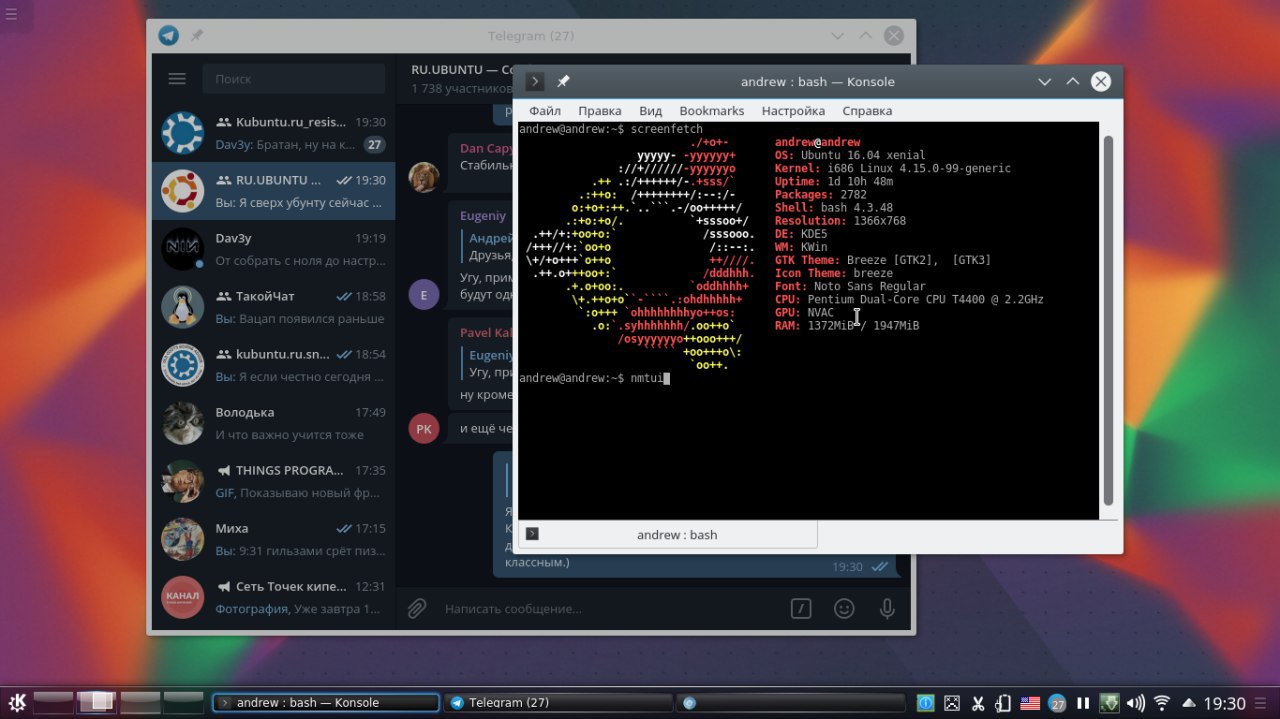Open the Файл menu in Konsole
This screenshot has height=719, width=1280.
tap(545, 111)
